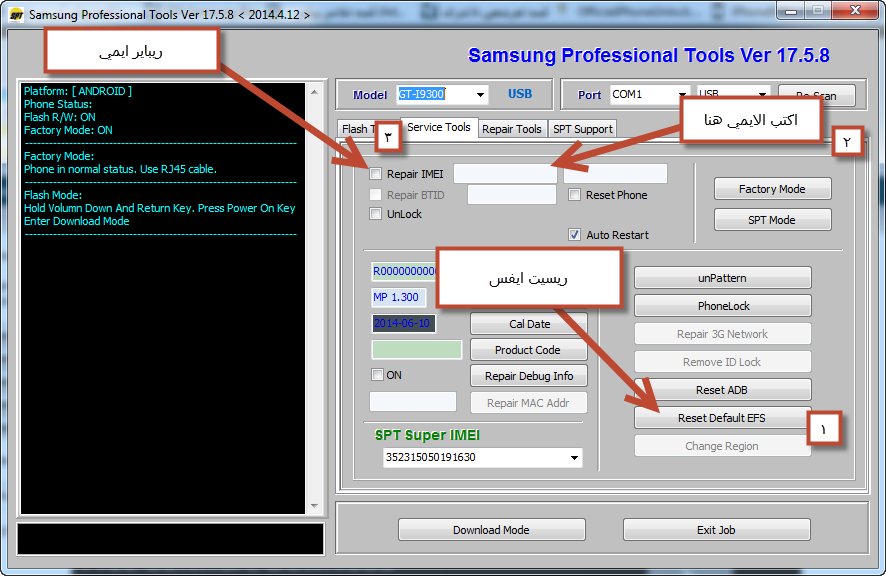Click the Reset ADB button
The image size is (886, 576).
click(722, 390)
